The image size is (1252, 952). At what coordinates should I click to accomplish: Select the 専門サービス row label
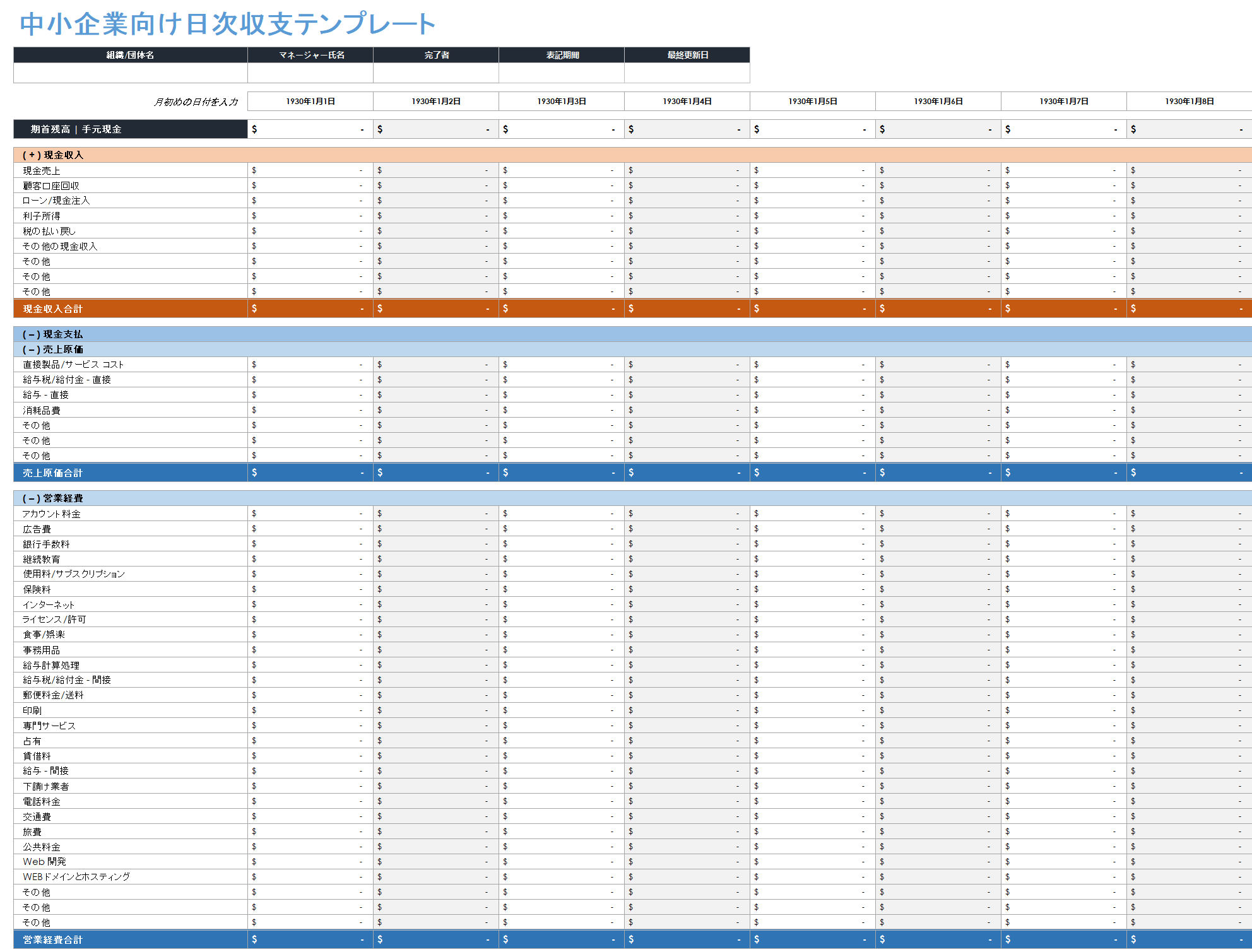[131, 726]
